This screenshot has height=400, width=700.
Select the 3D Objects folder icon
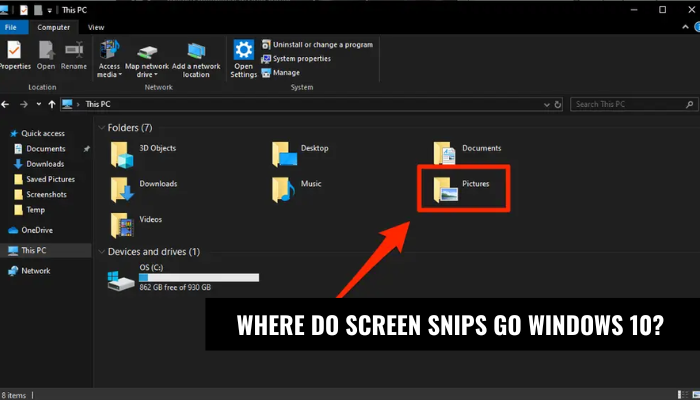(122, 155)
